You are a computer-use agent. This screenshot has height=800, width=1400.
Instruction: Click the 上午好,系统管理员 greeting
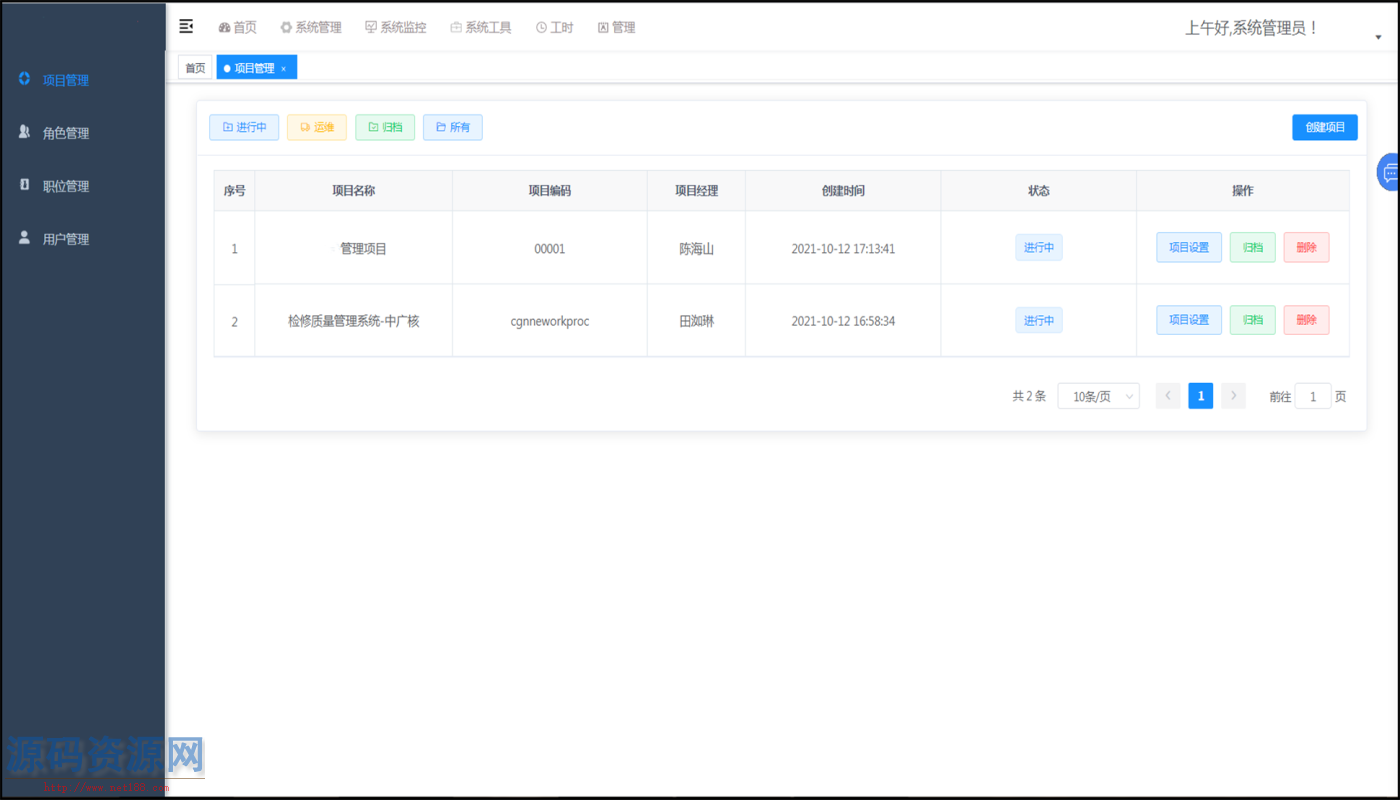pyautogui.click(x=1251, y=28)
